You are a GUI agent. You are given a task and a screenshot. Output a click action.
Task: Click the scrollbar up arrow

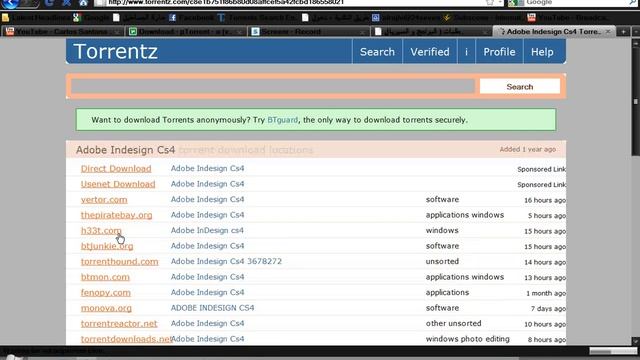click(636, 43)
